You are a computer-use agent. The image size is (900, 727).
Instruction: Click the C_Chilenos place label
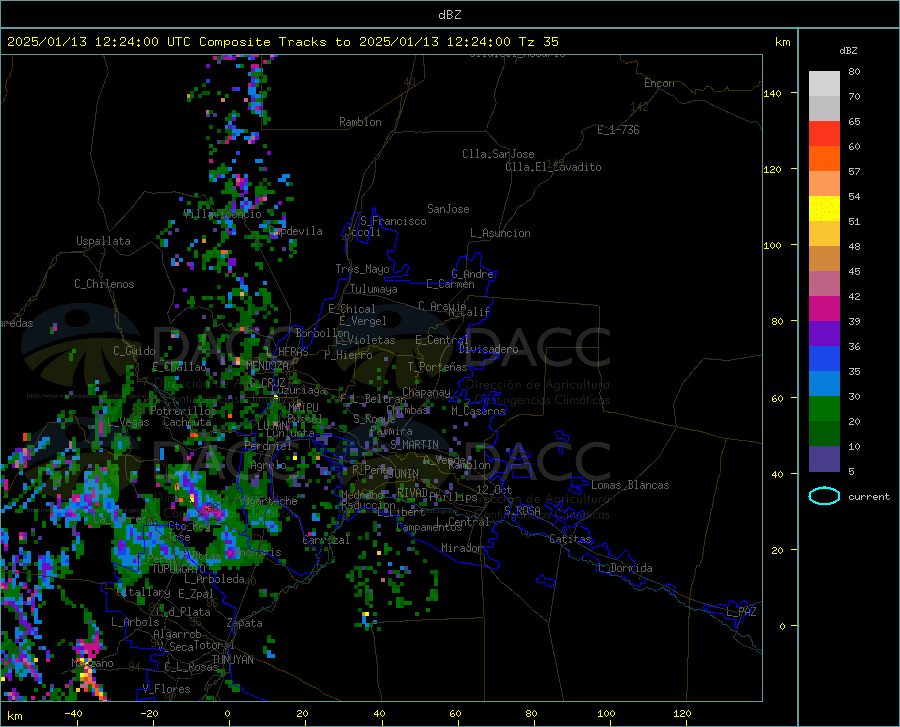coord(104,284)
